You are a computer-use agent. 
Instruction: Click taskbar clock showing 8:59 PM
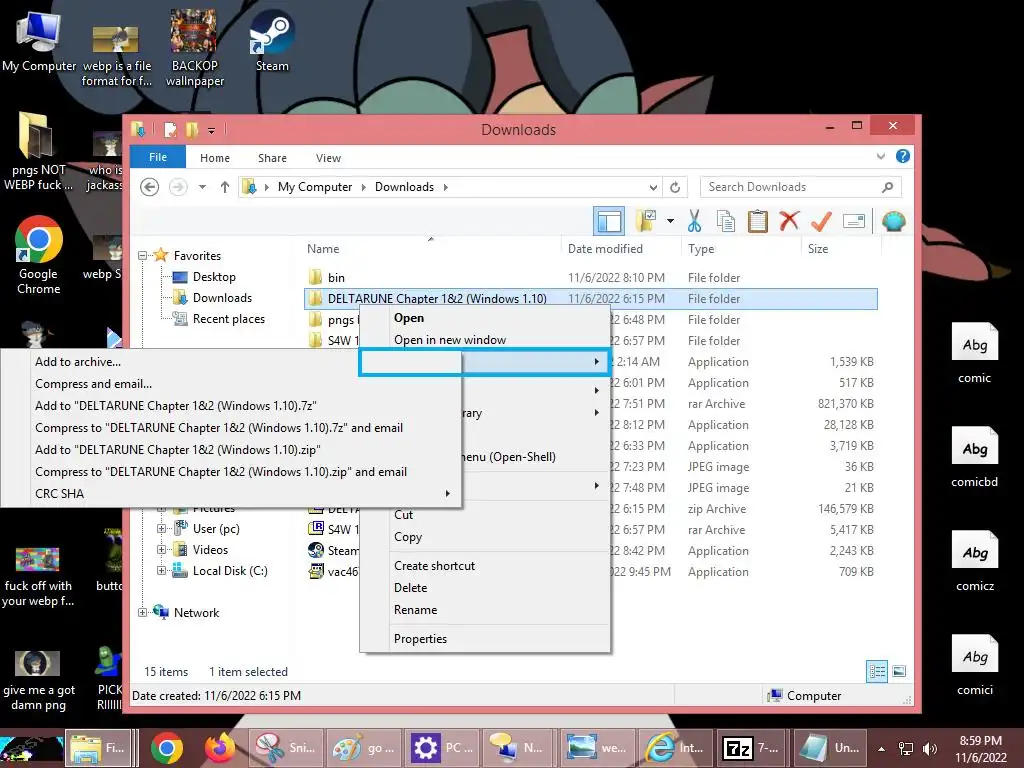point(981,749)
